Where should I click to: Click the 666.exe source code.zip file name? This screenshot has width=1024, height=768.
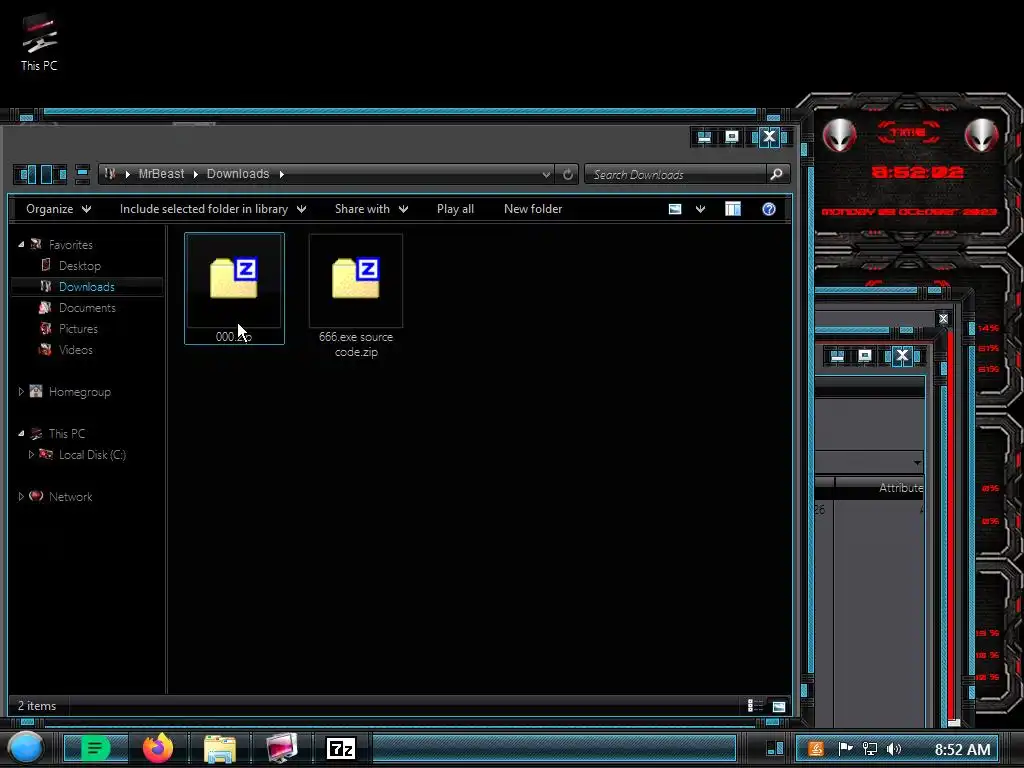pos(356,344)
